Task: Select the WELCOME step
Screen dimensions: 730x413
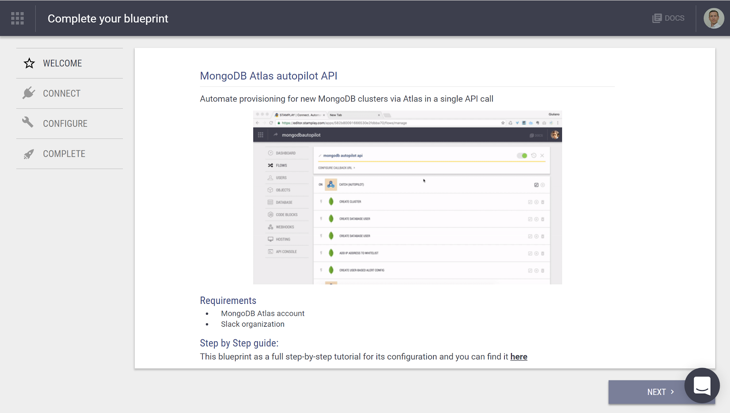Action: pos(70,63)
